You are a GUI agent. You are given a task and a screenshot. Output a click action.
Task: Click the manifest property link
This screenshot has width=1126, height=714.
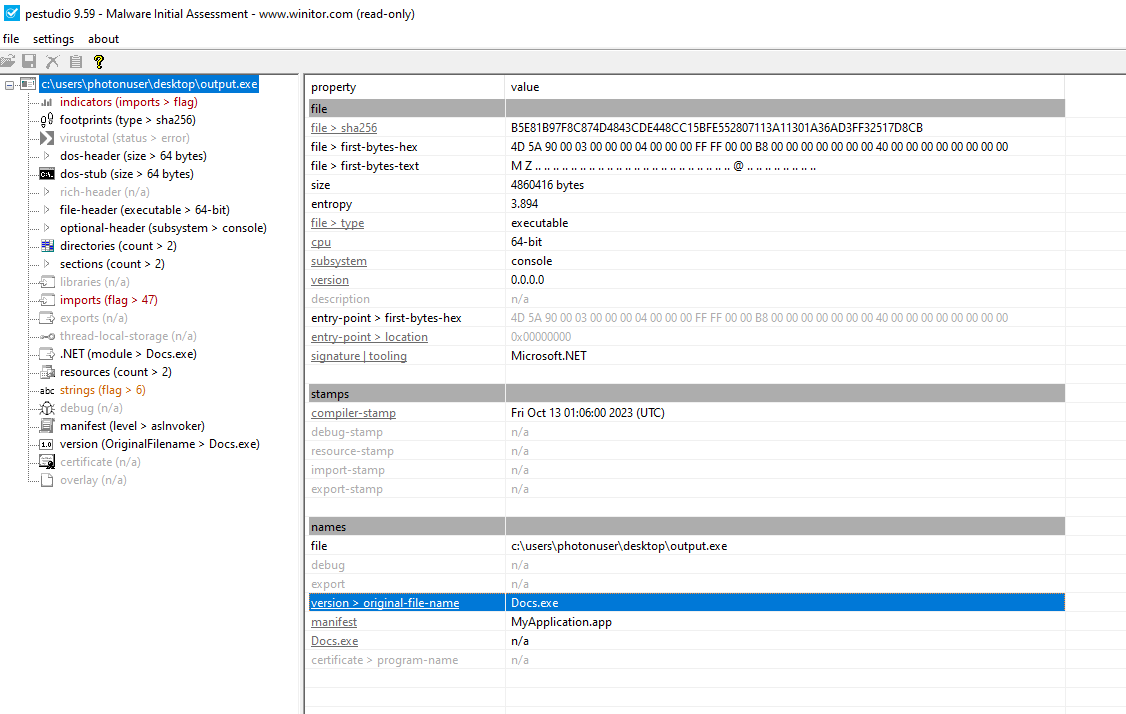[x=334, y=622]
